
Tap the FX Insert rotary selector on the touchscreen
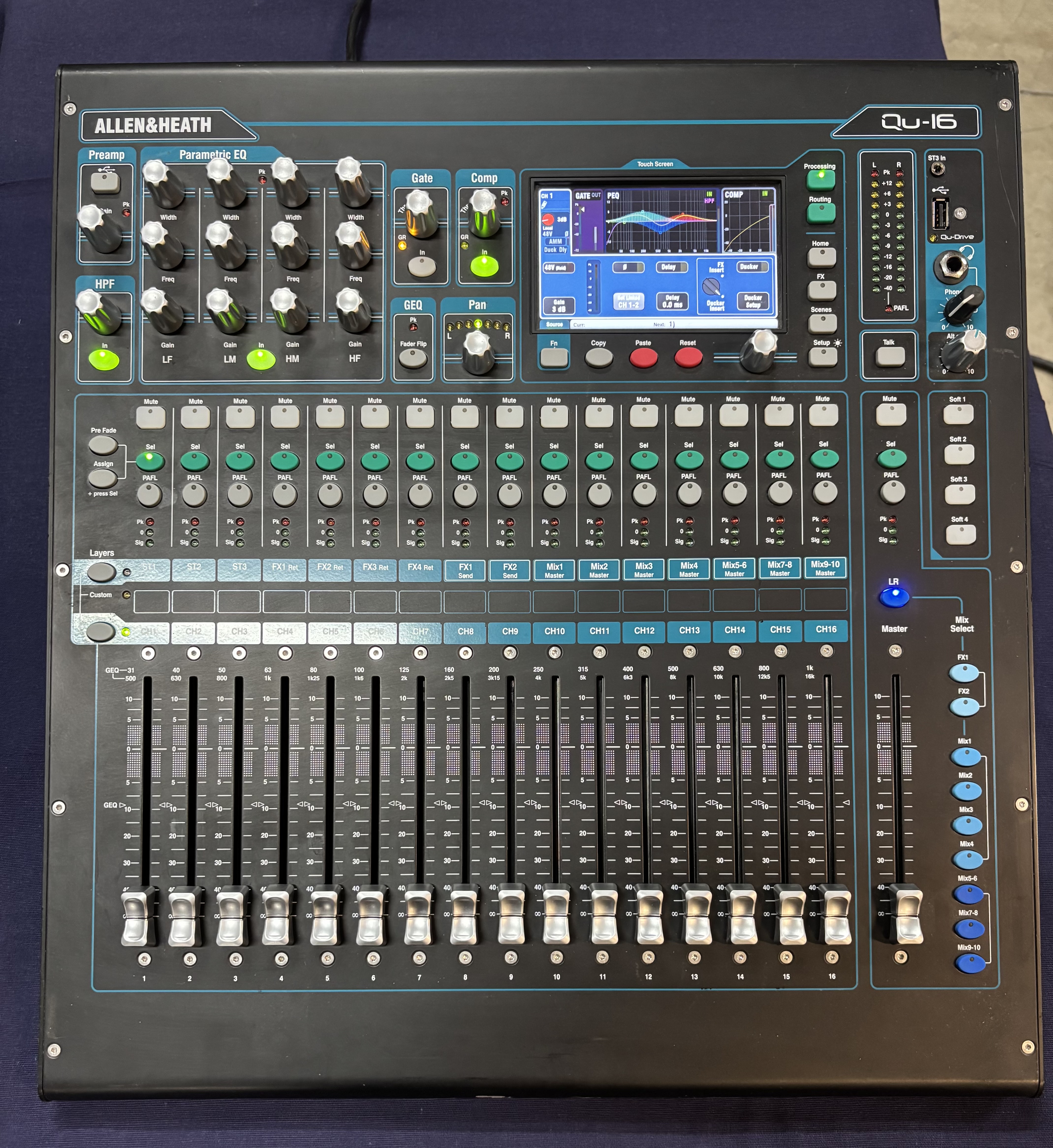point(711,286)
